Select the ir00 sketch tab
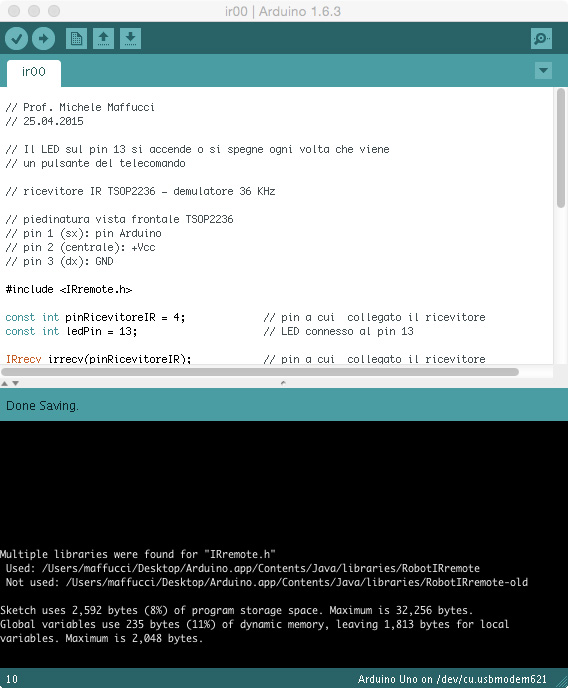568x688 pixels. pyautogui.click(x=34, y=72)
